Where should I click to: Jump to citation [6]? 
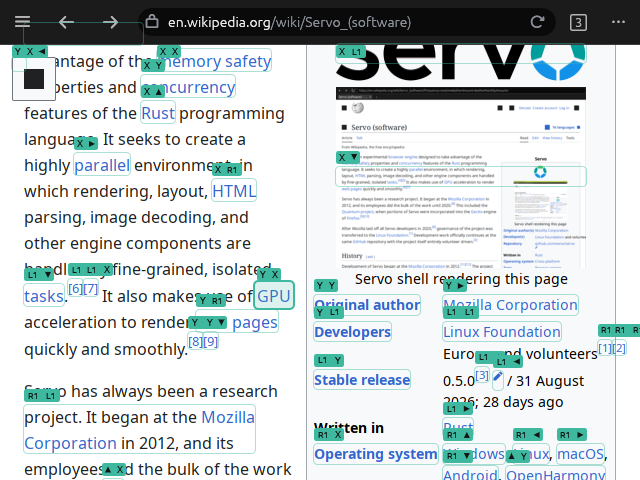tap(76, 289)
